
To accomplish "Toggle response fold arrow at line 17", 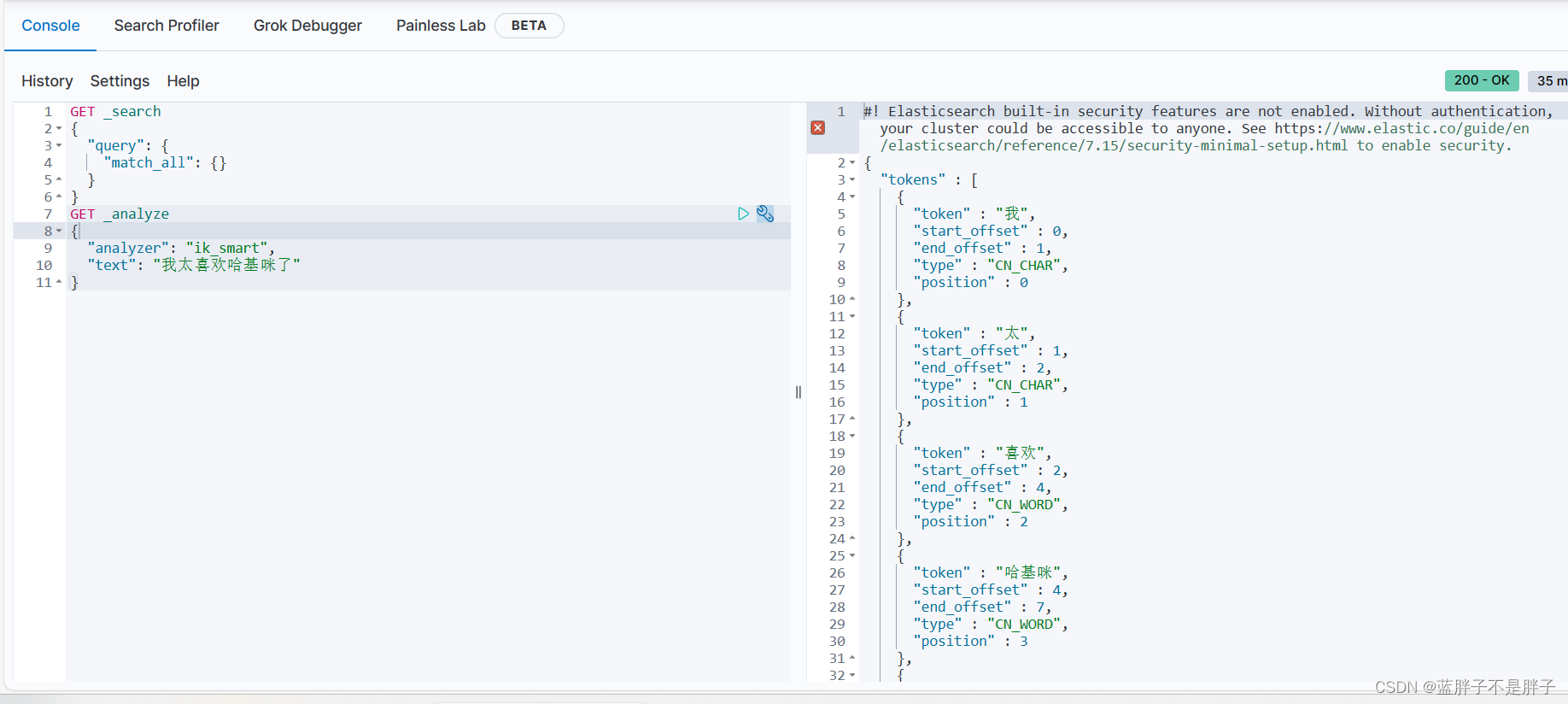I will 852,419.
